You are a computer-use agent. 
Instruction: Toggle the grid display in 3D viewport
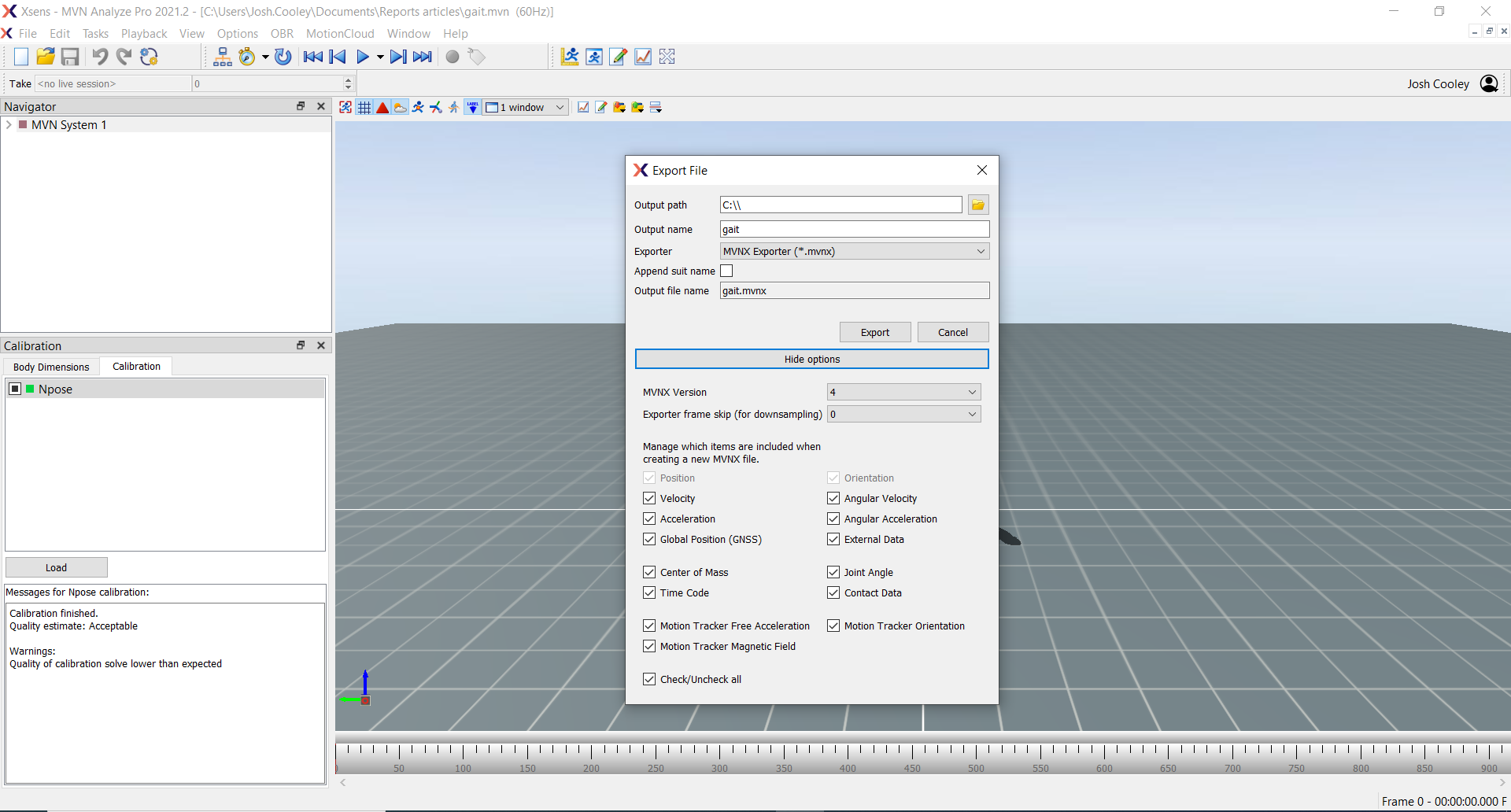click(364, 107)
